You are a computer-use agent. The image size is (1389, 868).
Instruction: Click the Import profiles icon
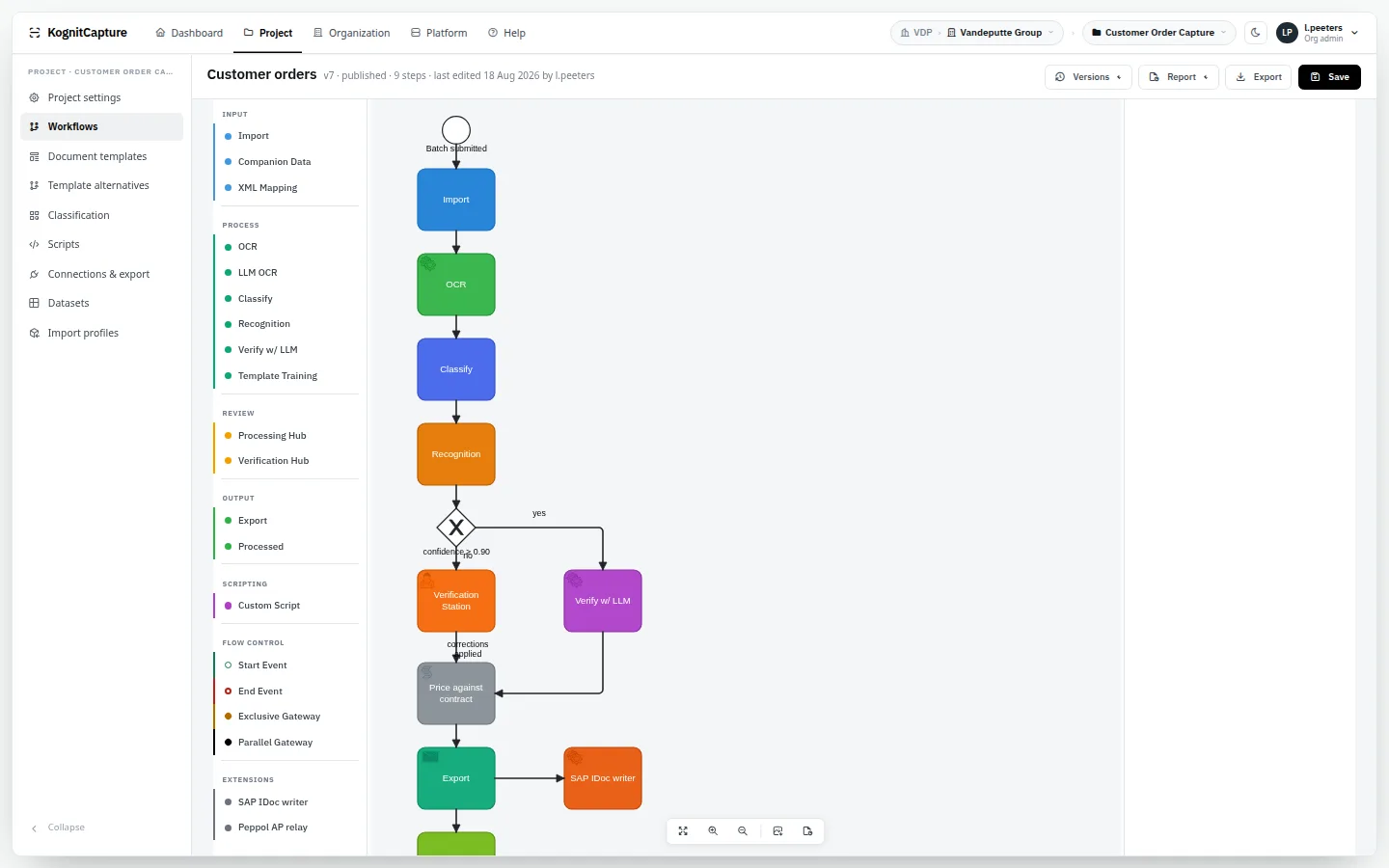(35, 333)
